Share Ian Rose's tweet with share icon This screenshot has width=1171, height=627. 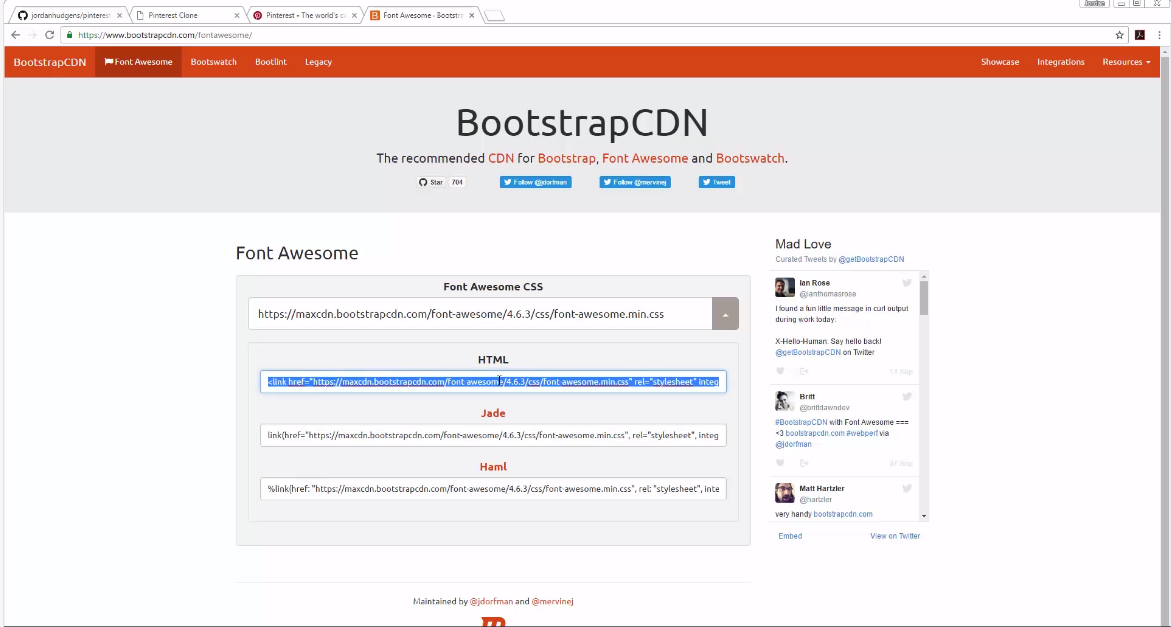(804, 371)
